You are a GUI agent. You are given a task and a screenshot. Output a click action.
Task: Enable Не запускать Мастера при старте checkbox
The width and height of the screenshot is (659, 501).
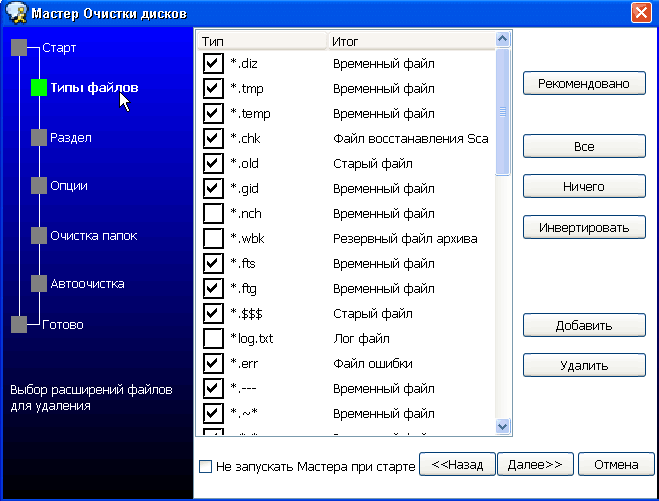tap(205, 466)
